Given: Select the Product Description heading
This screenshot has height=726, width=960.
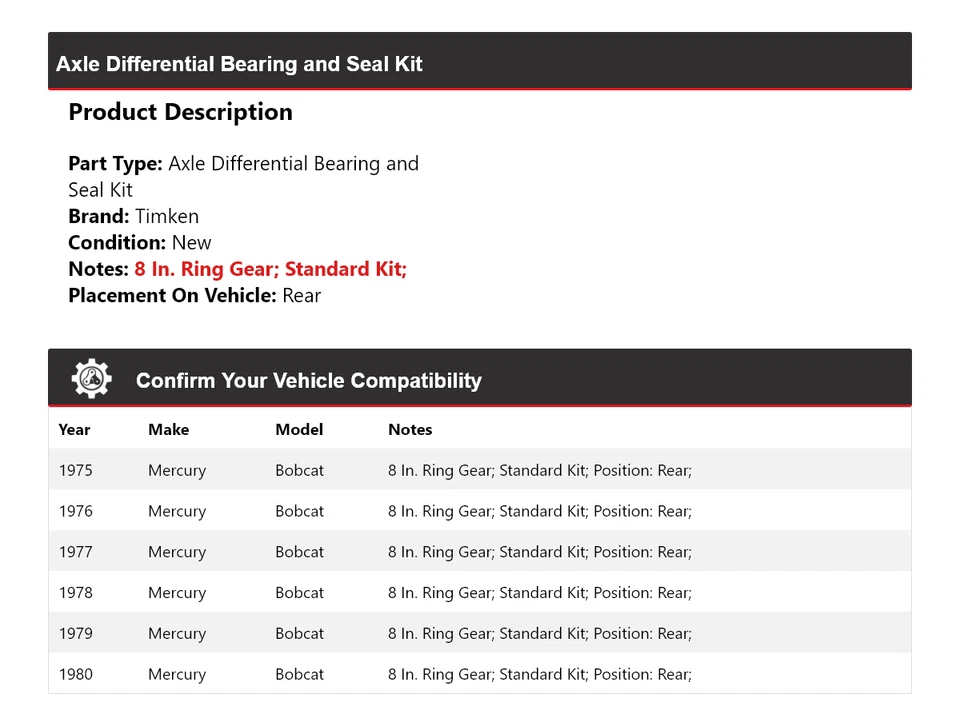Looking at the screenshot, I should pyautogui.click(x=180, y=112).
